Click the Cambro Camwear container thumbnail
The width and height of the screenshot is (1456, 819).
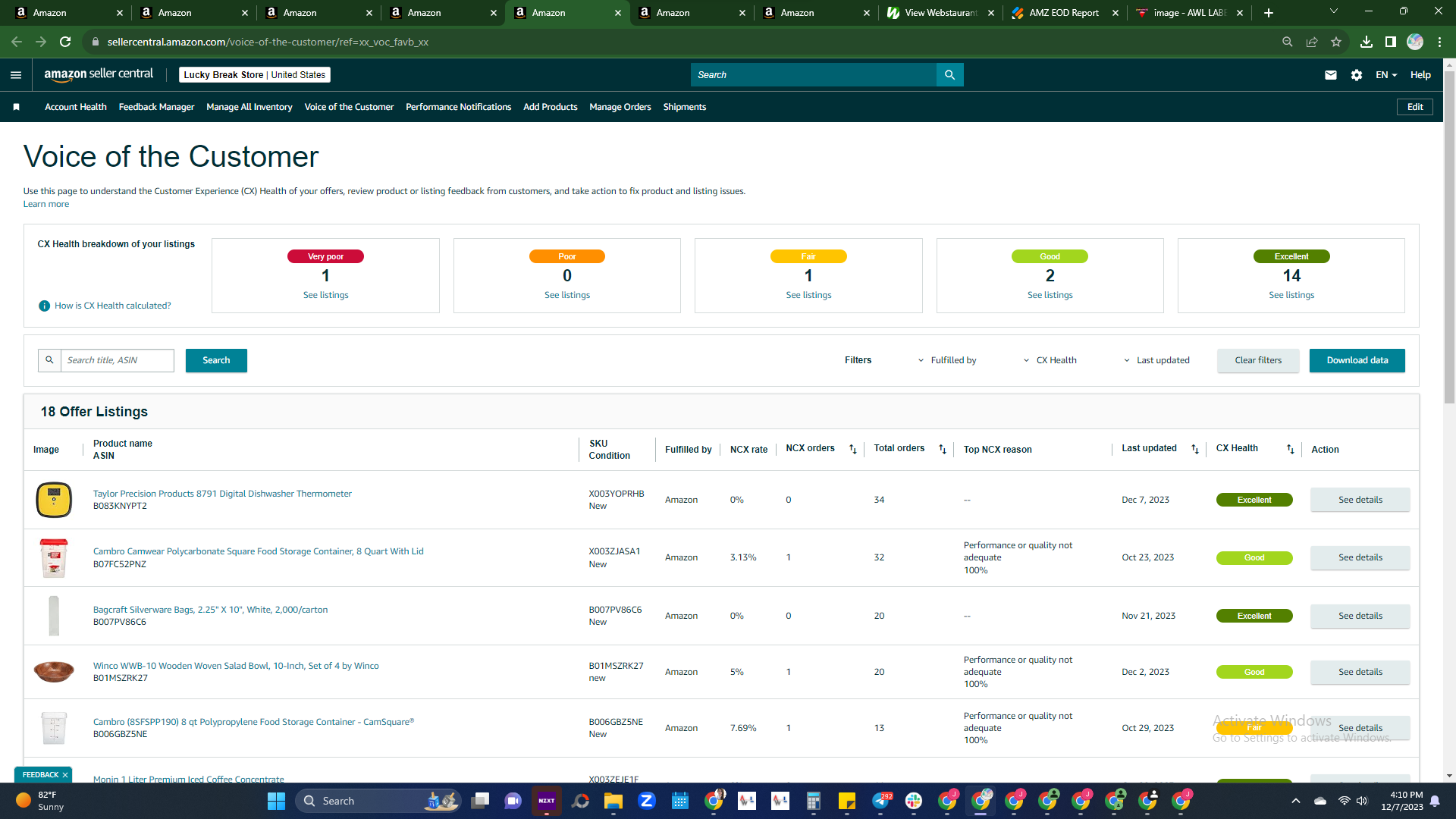point(54,557)
